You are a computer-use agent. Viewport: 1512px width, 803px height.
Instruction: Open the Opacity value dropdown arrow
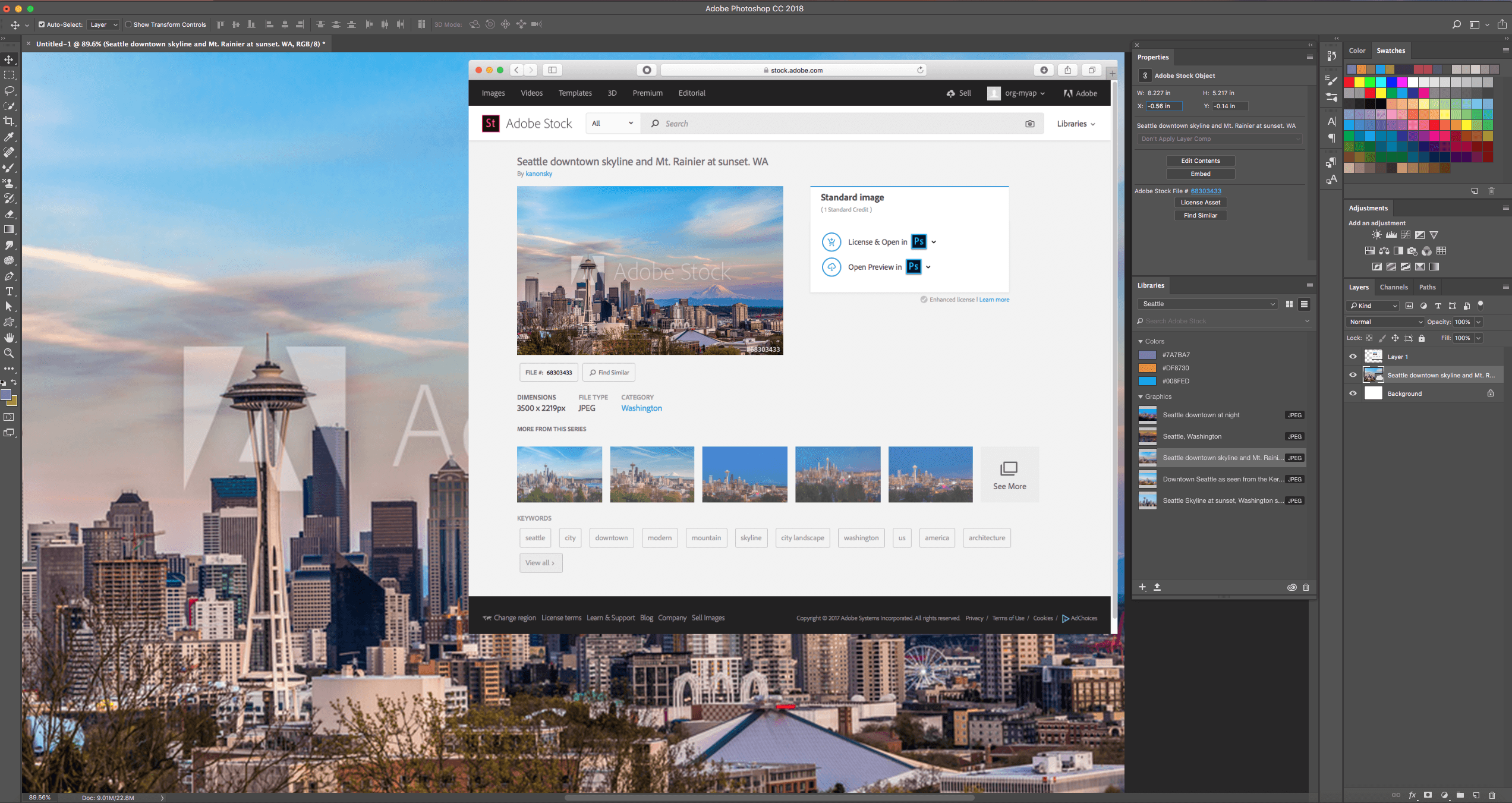(x=1478, y=322)
